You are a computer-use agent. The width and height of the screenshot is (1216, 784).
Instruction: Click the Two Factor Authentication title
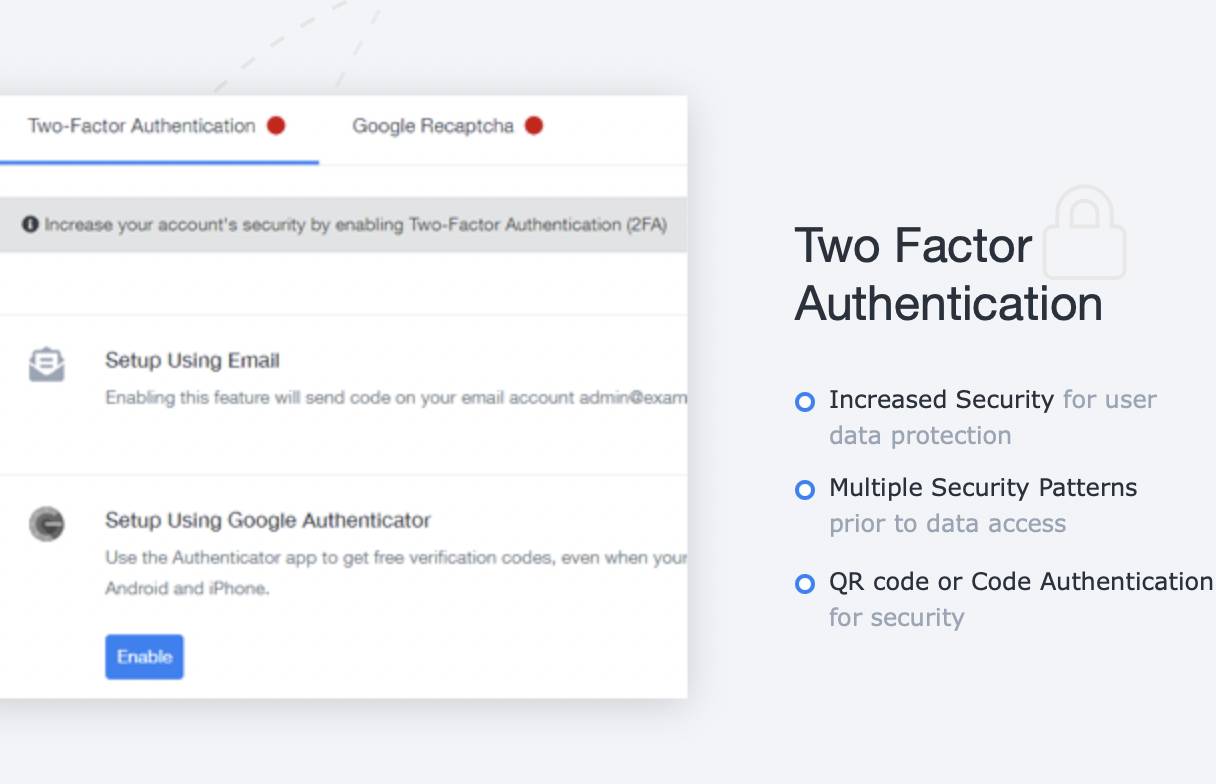click(947, 274)
